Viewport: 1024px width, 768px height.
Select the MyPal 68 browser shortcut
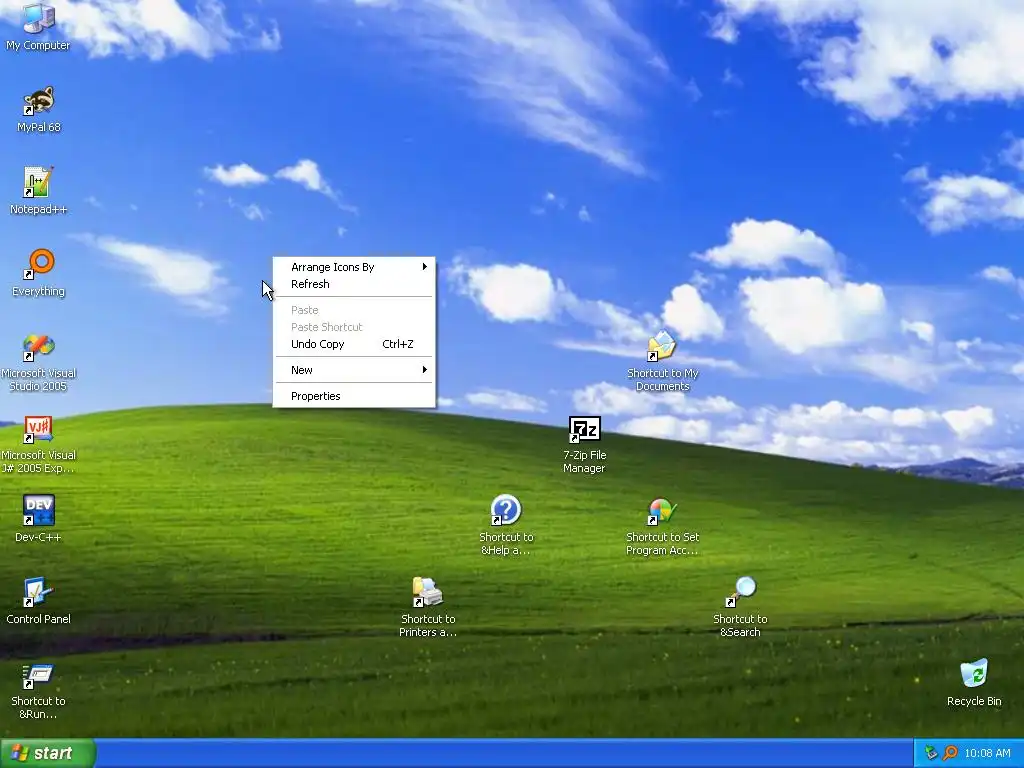[x=38, y=109]
